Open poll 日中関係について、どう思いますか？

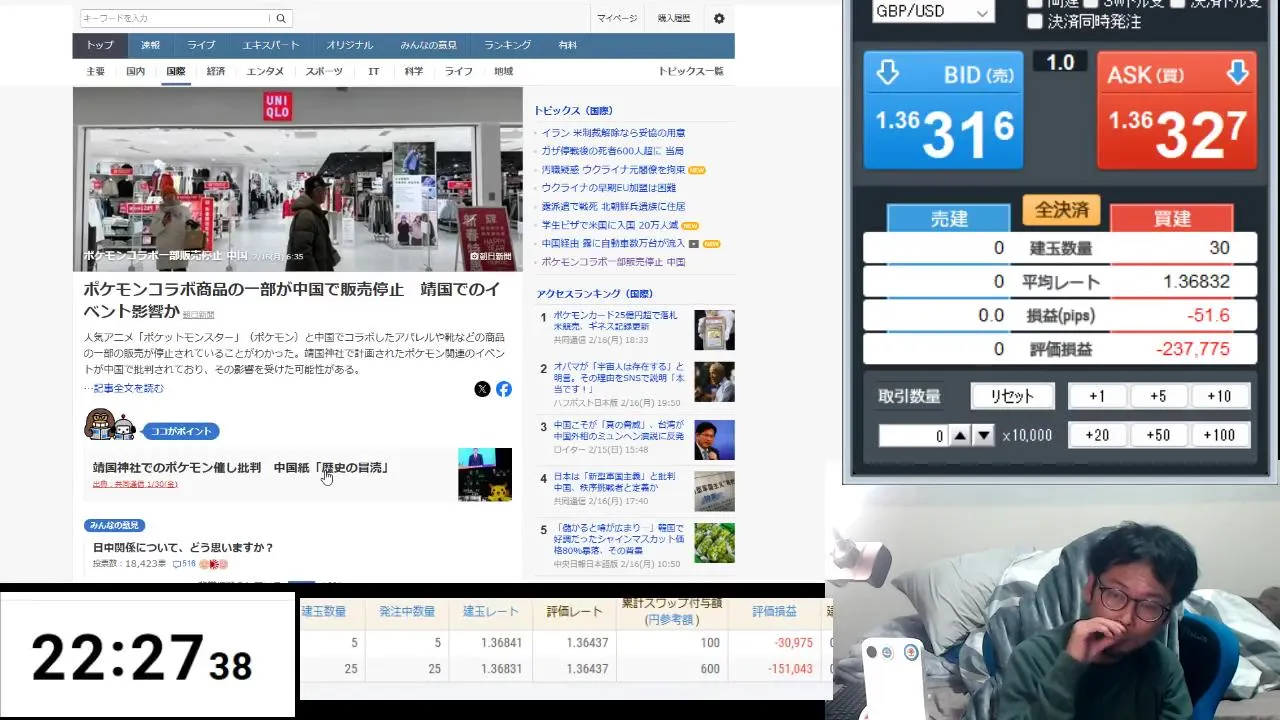[183, 548]
